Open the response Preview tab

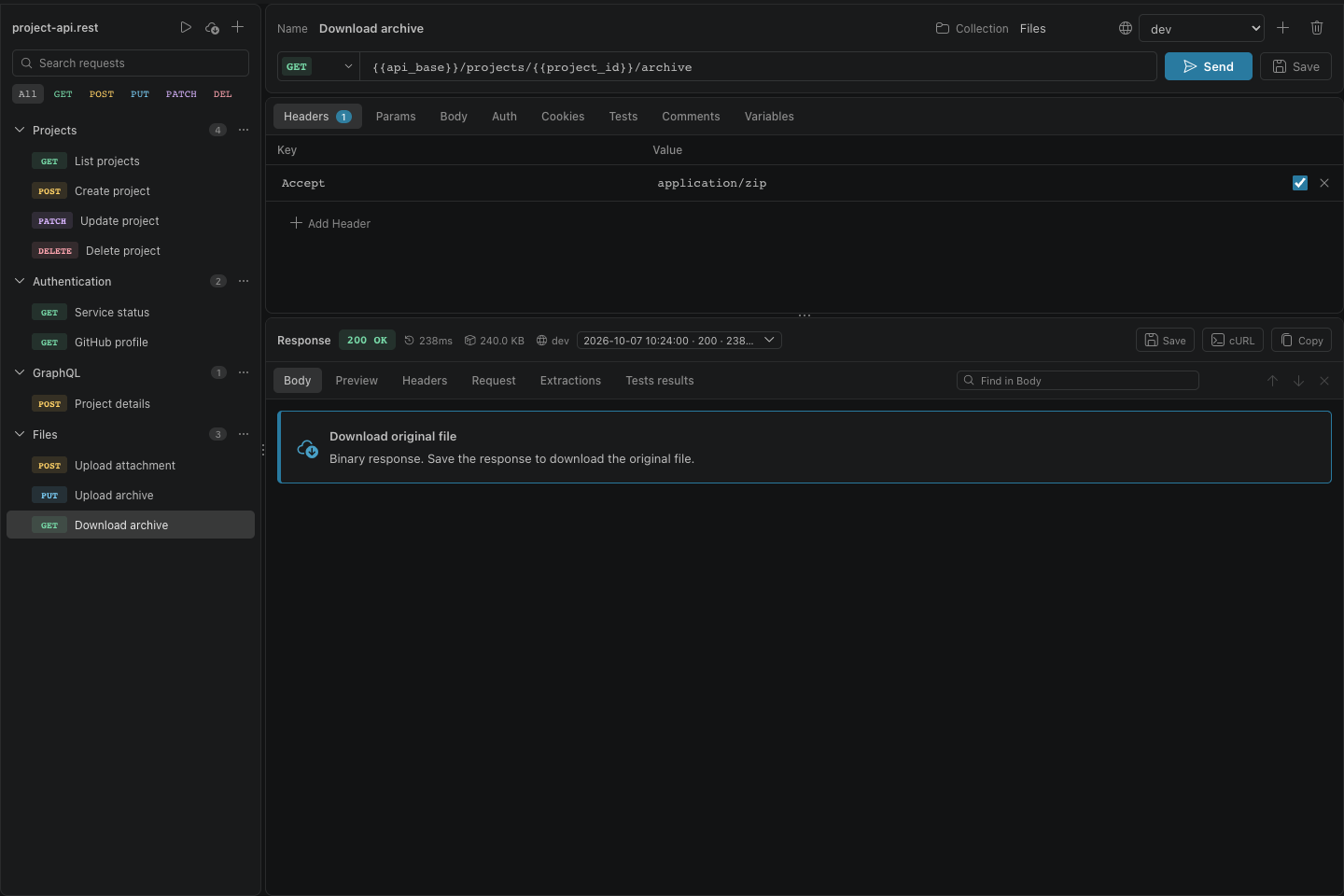(x=357, y=381)
